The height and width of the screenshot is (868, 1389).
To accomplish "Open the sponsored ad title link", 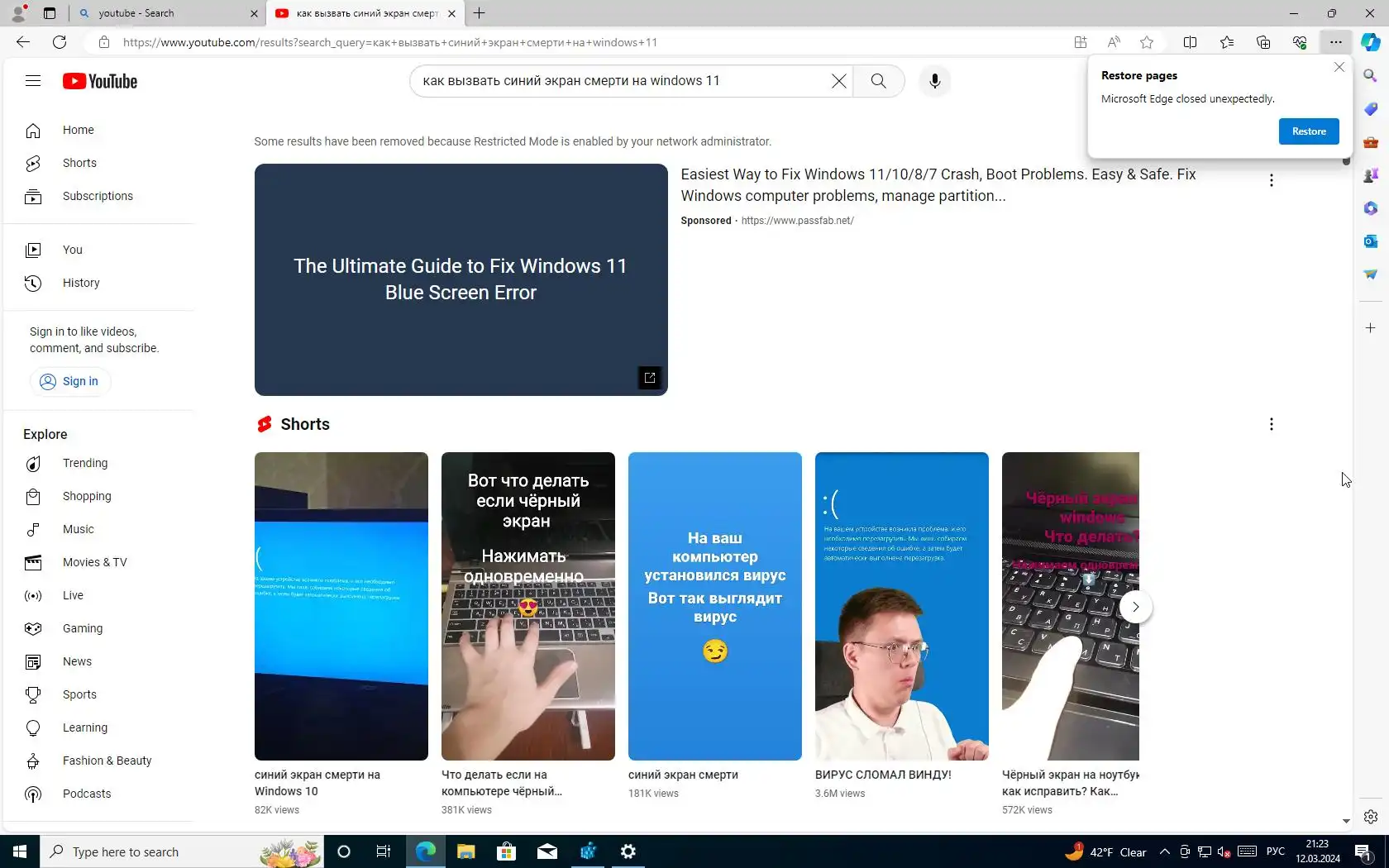I will coord(938,185).
